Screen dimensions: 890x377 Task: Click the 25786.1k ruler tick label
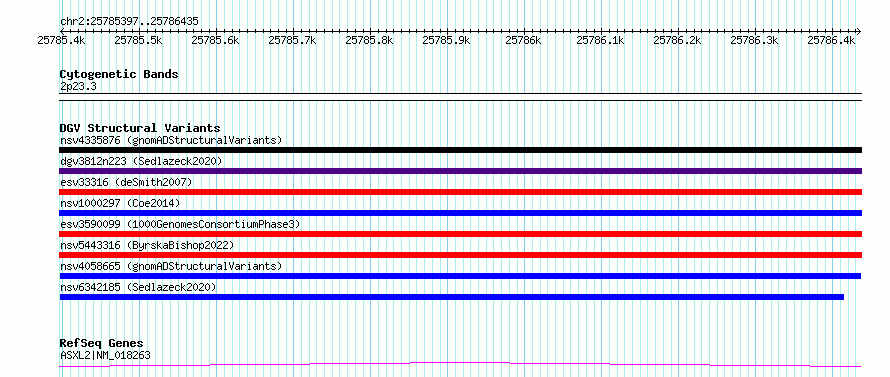(x=600, y=40)
